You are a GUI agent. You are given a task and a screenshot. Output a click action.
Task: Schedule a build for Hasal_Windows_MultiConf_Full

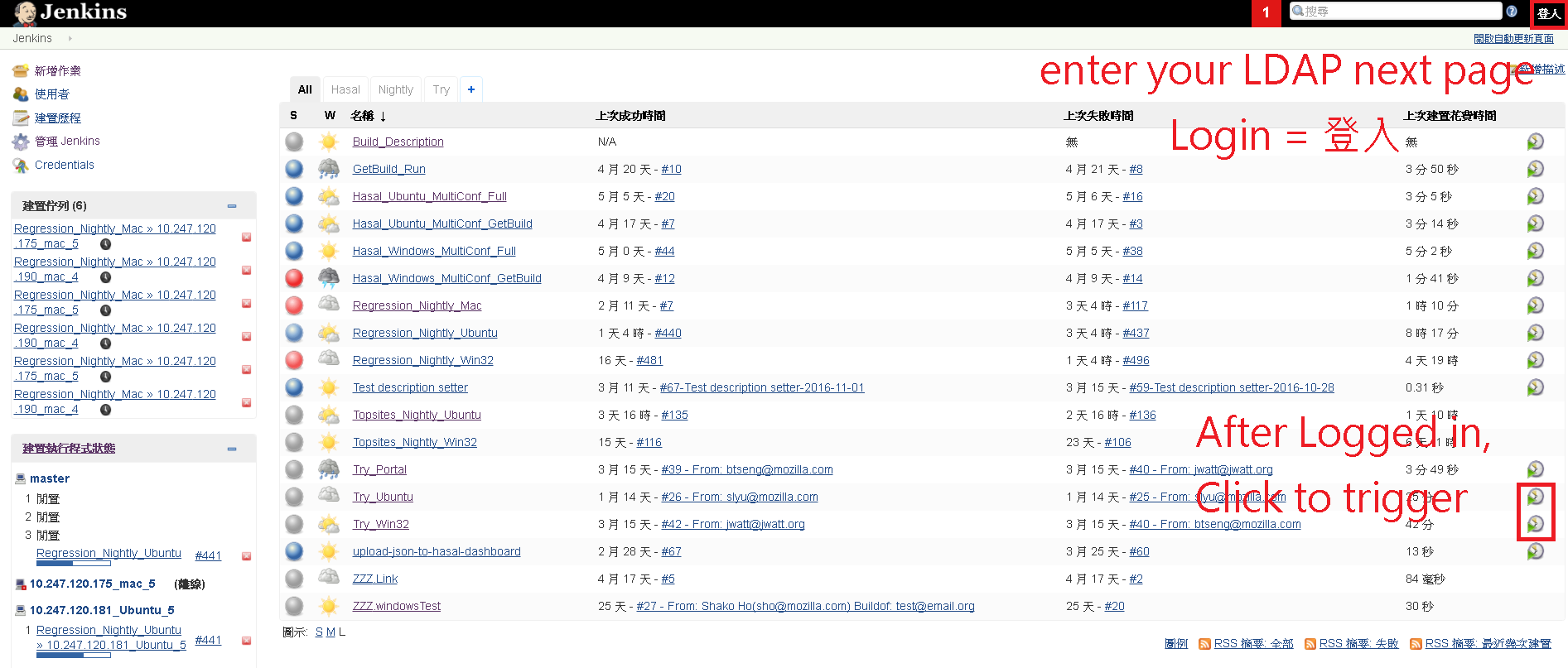(1535, 251)
